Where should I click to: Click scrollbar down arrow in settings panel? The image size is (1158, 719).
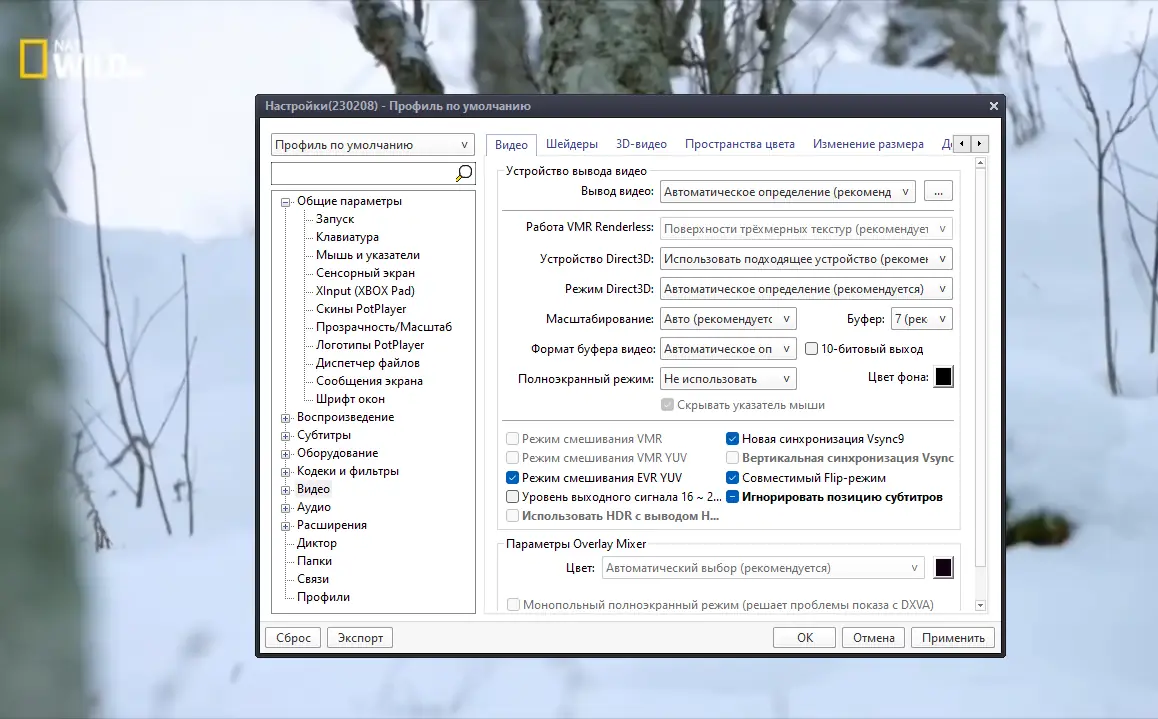tap(981, 605)
